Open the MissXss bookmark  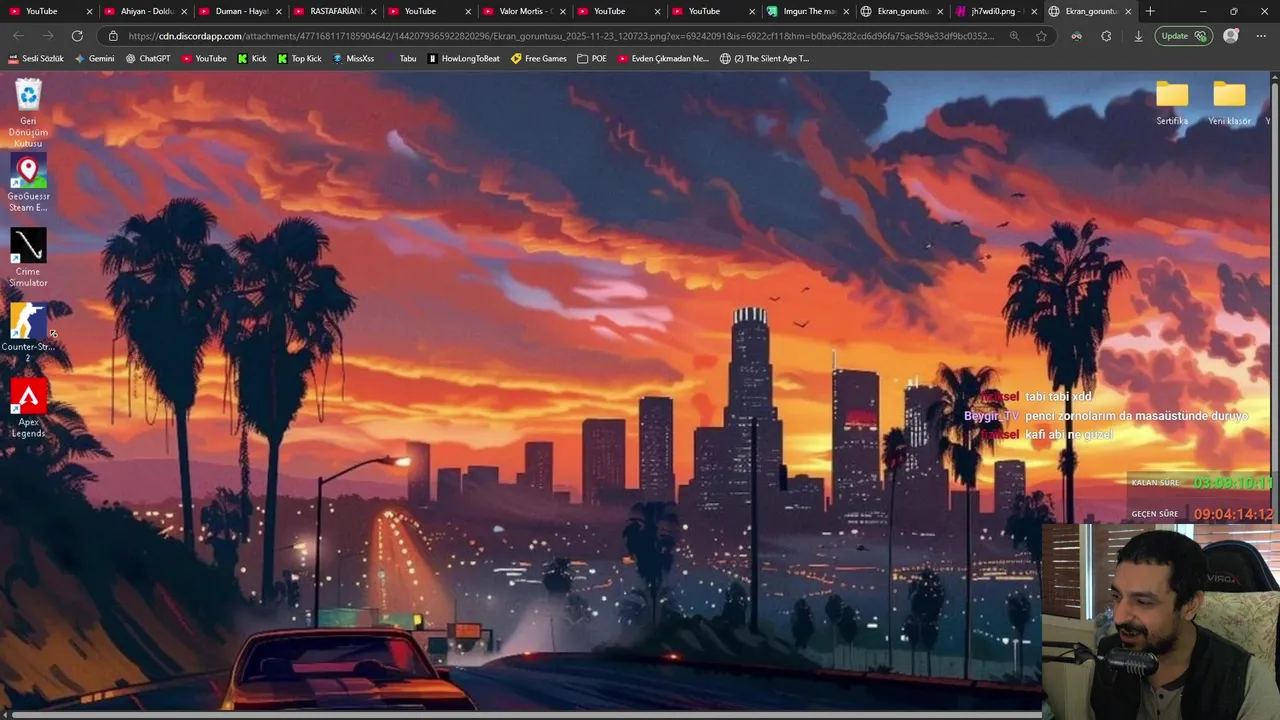[353, 58]
